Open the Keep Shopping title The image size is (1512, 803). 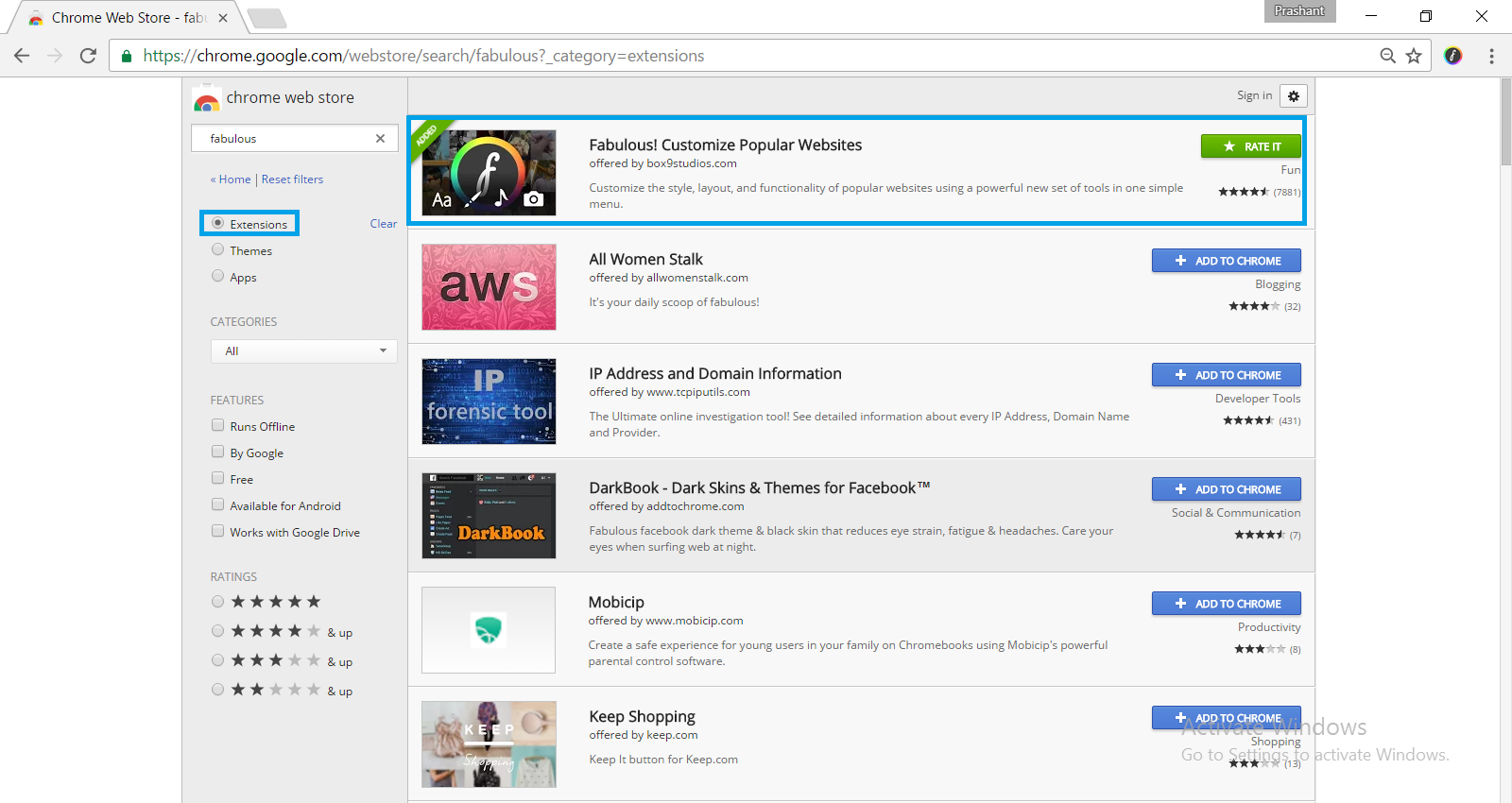pyautogui.click(x=642, y=716)
